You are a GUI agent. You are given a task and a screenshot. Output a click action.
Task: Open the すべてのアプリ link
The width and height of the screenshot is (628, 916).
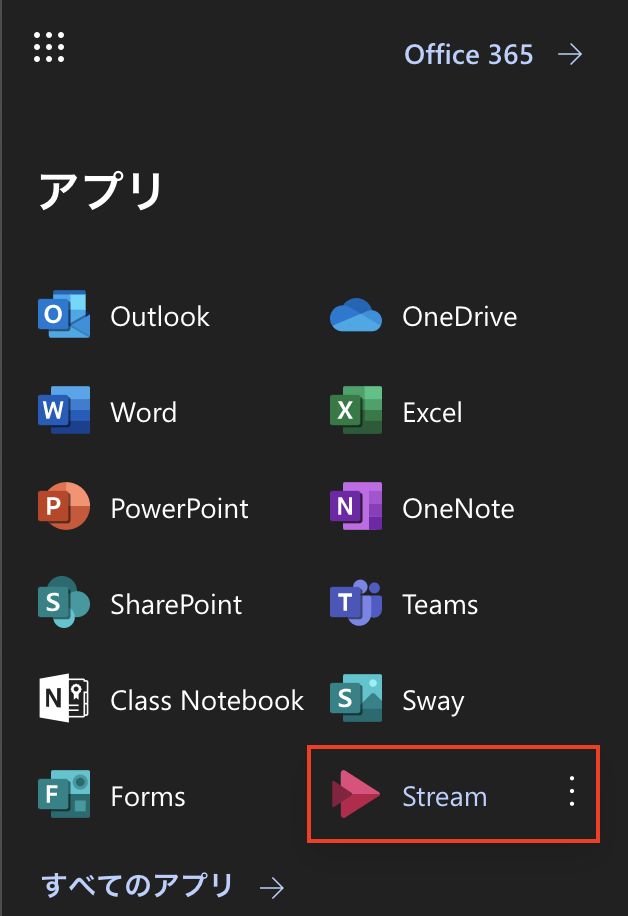[x=137, y=885]
